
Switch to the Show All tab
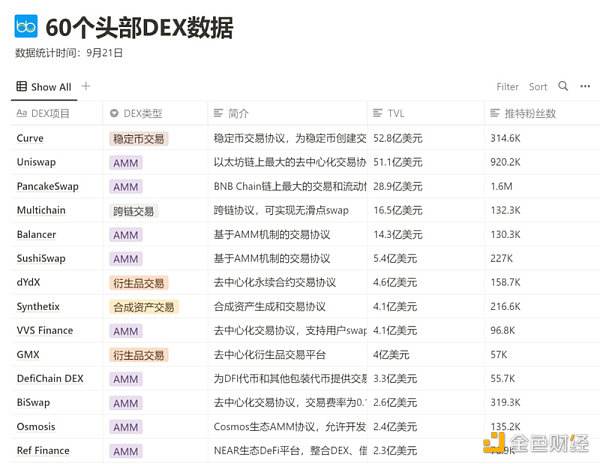(44, 87)
